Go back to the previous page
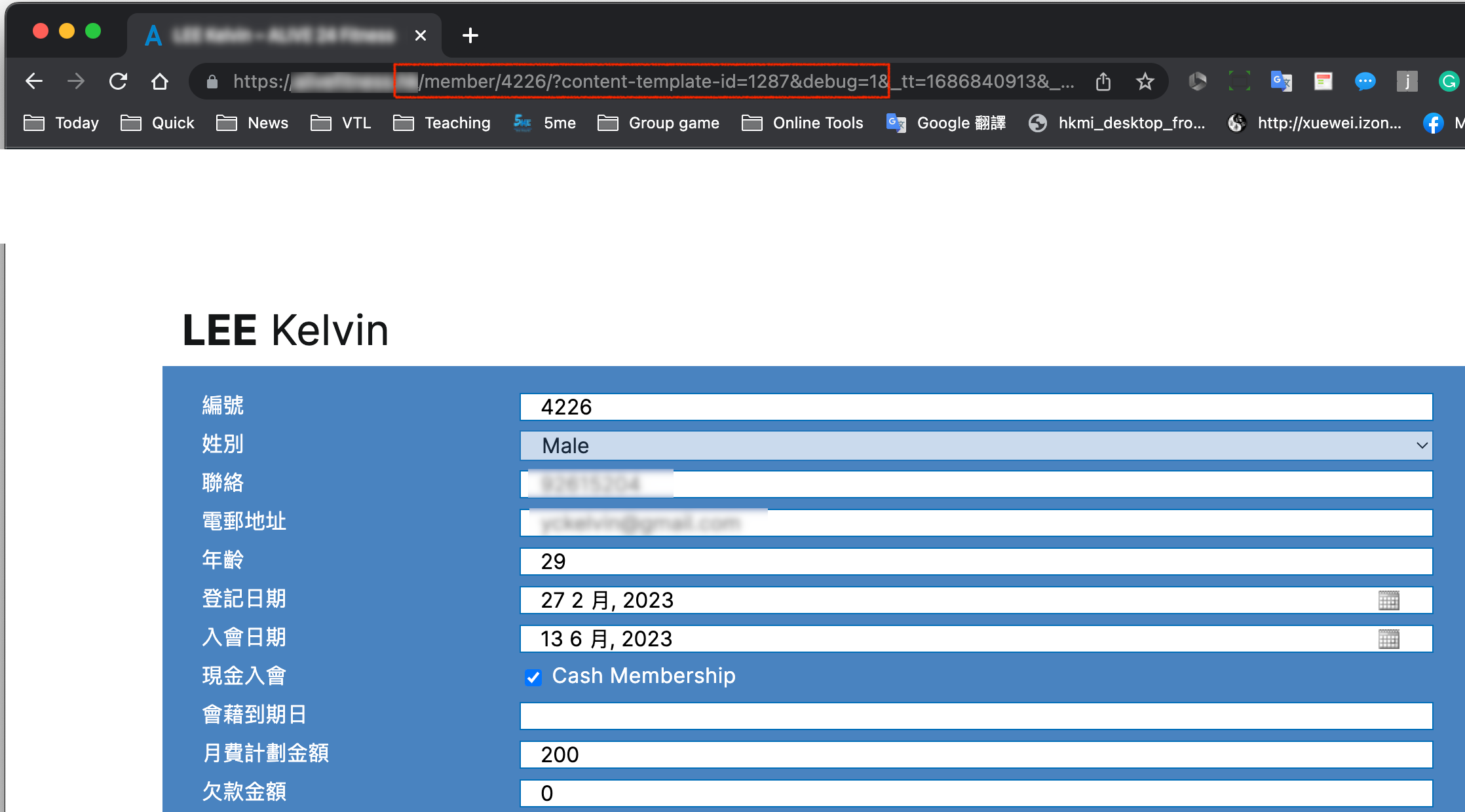Viewport: 1465px width, 812px height. point(33,81)
